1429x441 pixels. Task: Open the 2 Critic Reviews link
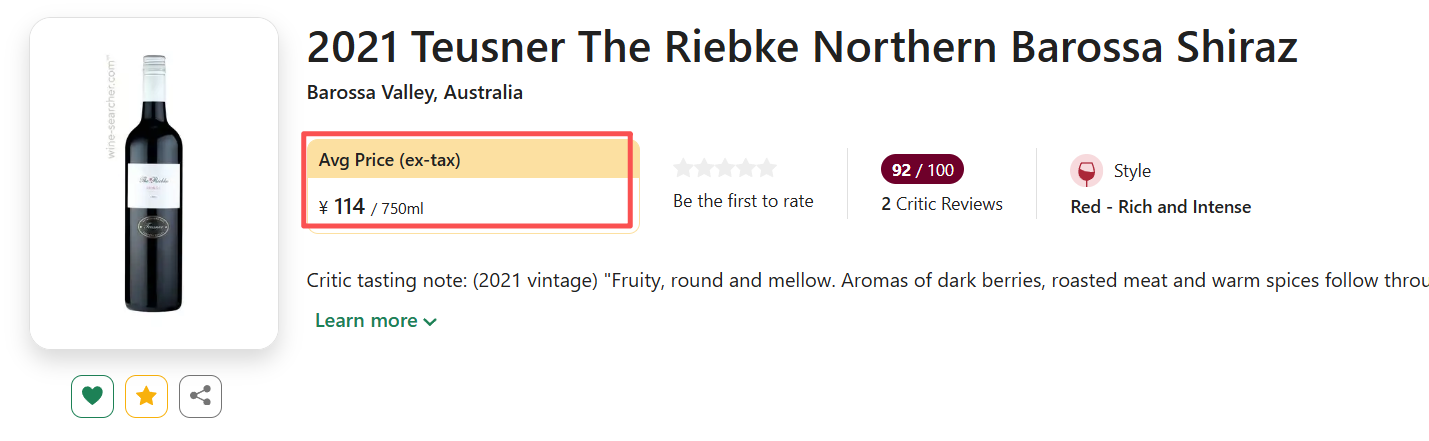(942, 204)
